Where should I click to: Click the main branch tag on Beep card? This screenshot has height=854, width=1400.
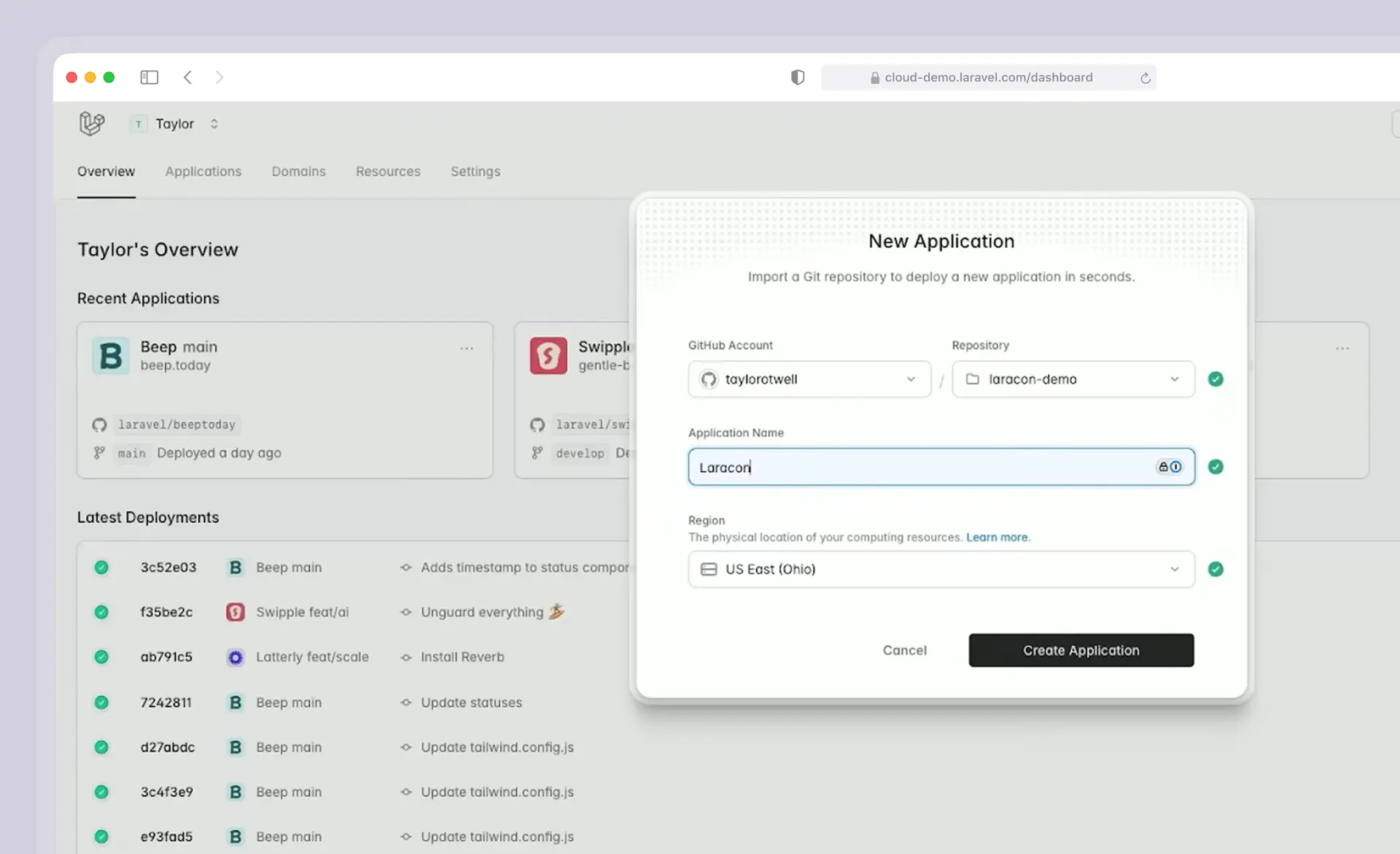coord(132,453)
